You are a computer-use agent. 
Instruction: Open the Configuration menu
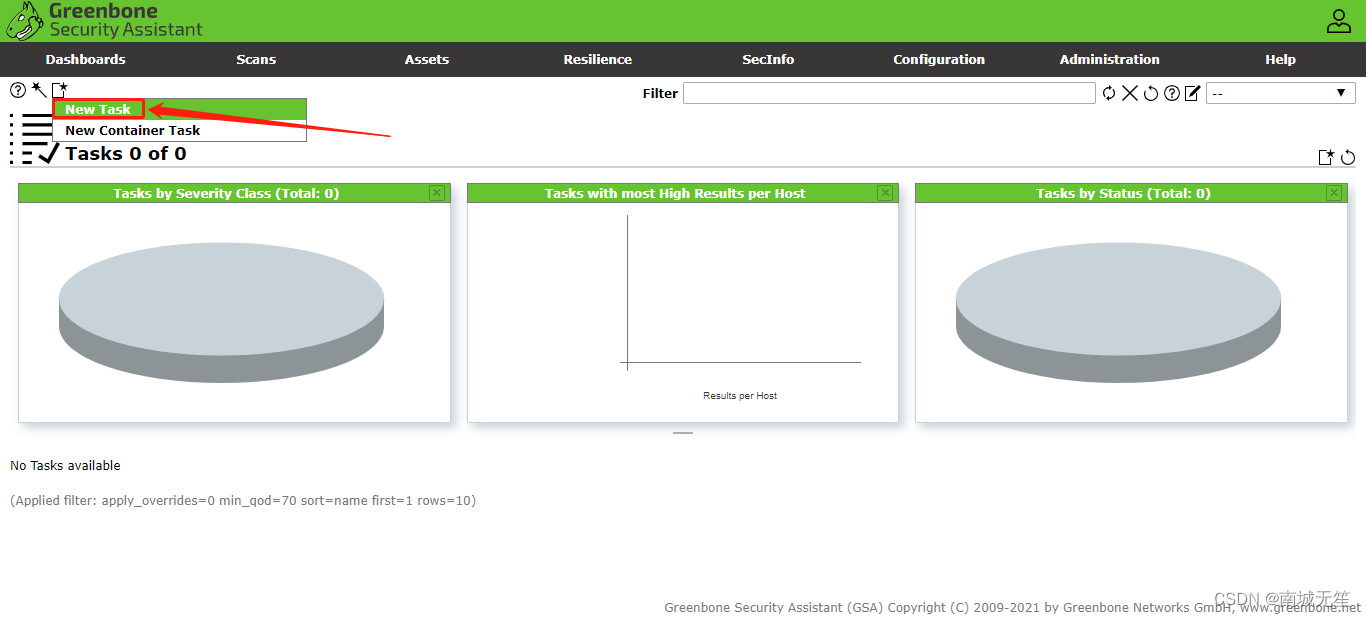click(x=939, y=59)
